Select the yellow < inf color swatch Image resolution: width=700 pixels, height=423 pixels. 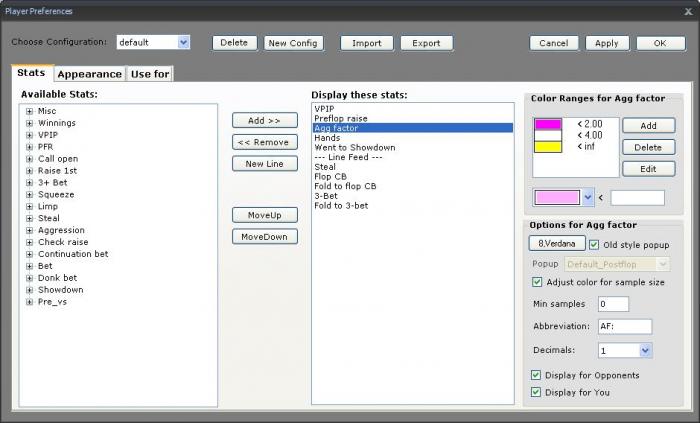(x=548, y=147)
